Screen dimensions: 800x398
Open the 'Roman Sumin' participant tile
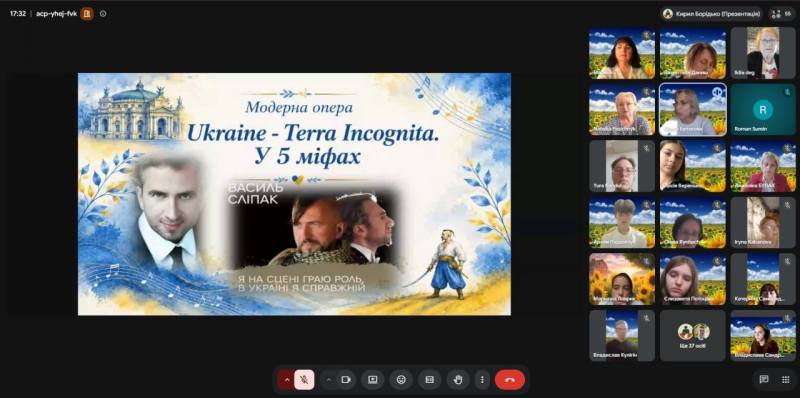pos(763,109)
